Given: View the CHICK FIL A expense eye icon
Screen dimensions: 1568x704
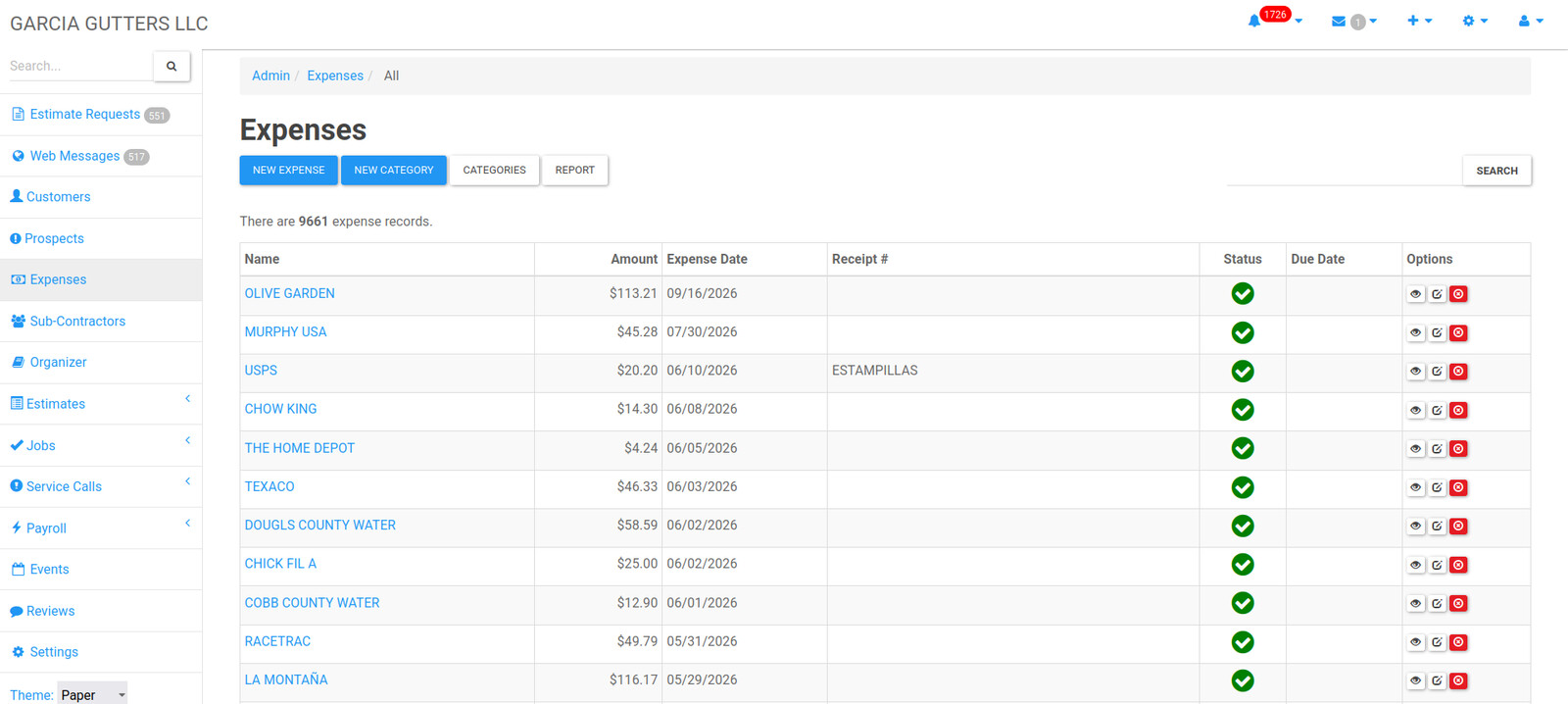Looking at the screenshot, I should pos(1415,565).
